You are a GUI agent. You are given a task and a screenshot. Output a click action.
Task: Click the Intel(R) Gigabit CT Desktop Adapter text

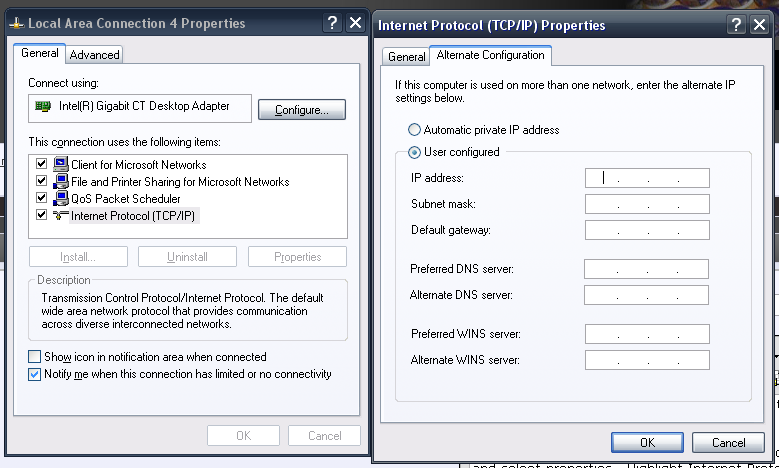pos(144,106)
